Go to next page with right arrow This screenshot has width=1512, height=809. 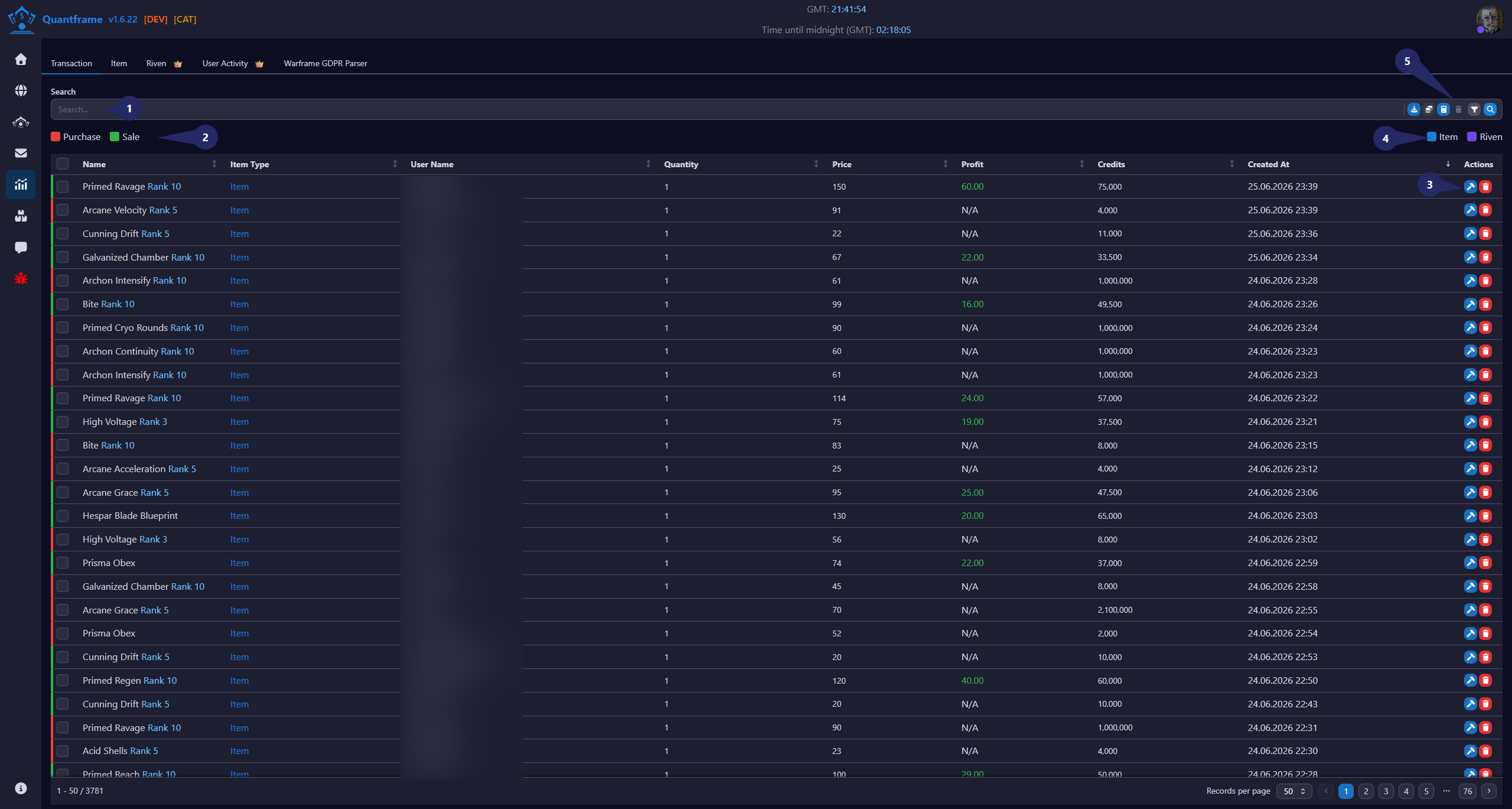1489,791
